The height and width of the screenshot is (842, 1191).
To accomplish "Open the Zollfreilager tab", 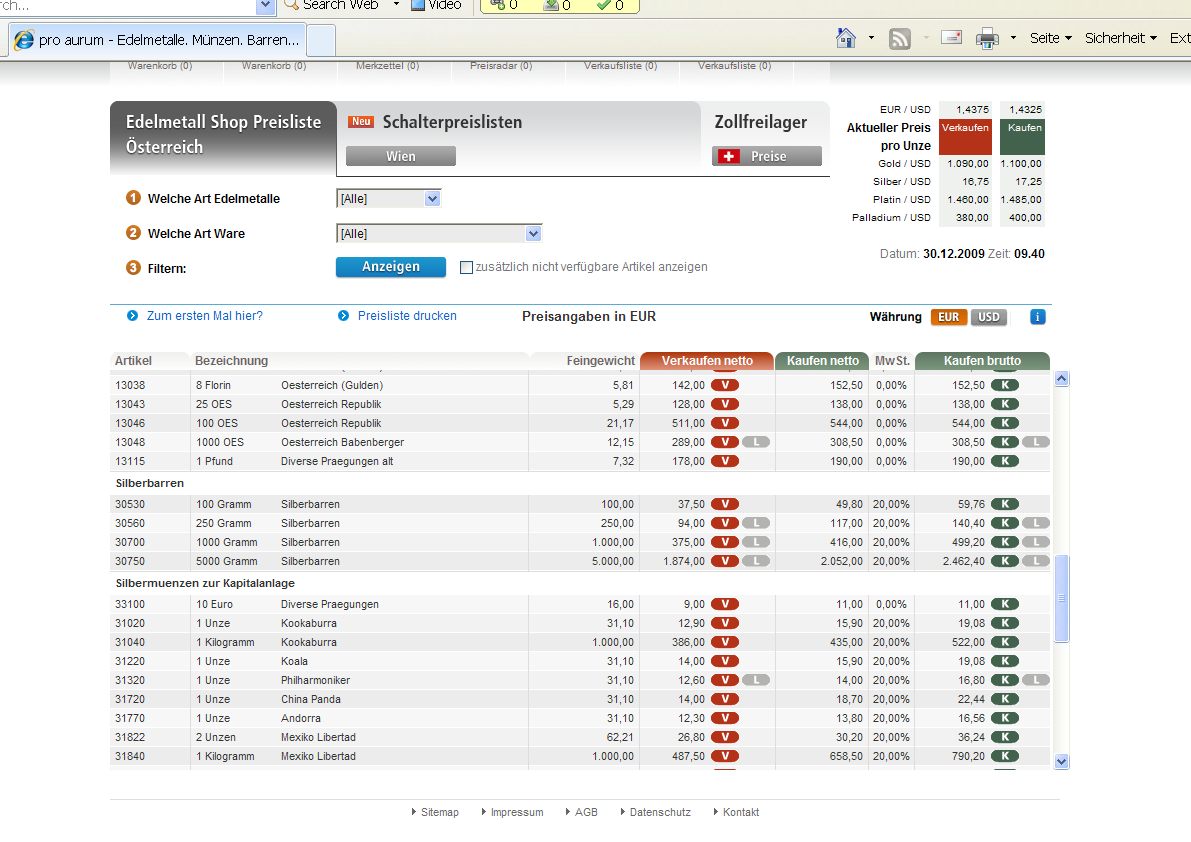I will tap(760, 122).
